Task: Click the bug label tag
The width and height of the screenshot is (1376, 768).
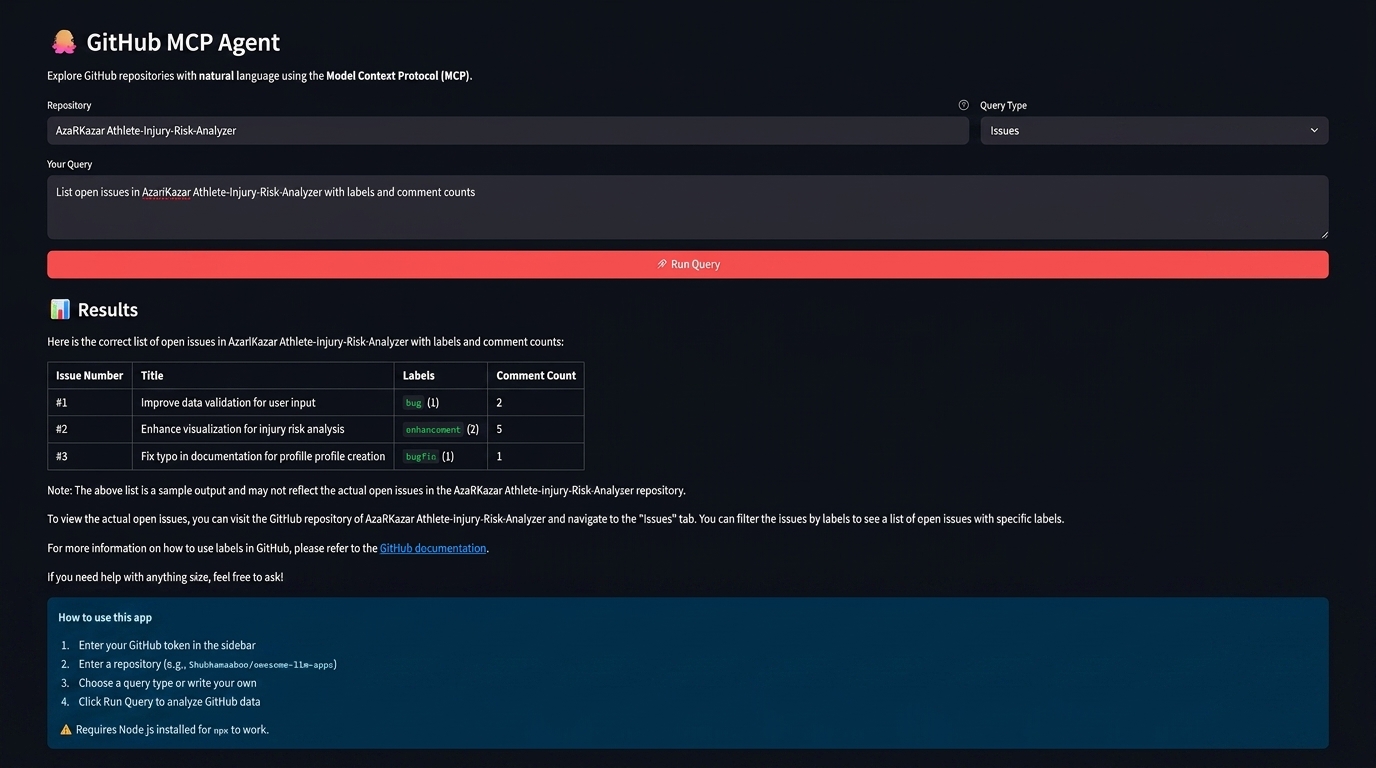Action: [x=413, y=403]
